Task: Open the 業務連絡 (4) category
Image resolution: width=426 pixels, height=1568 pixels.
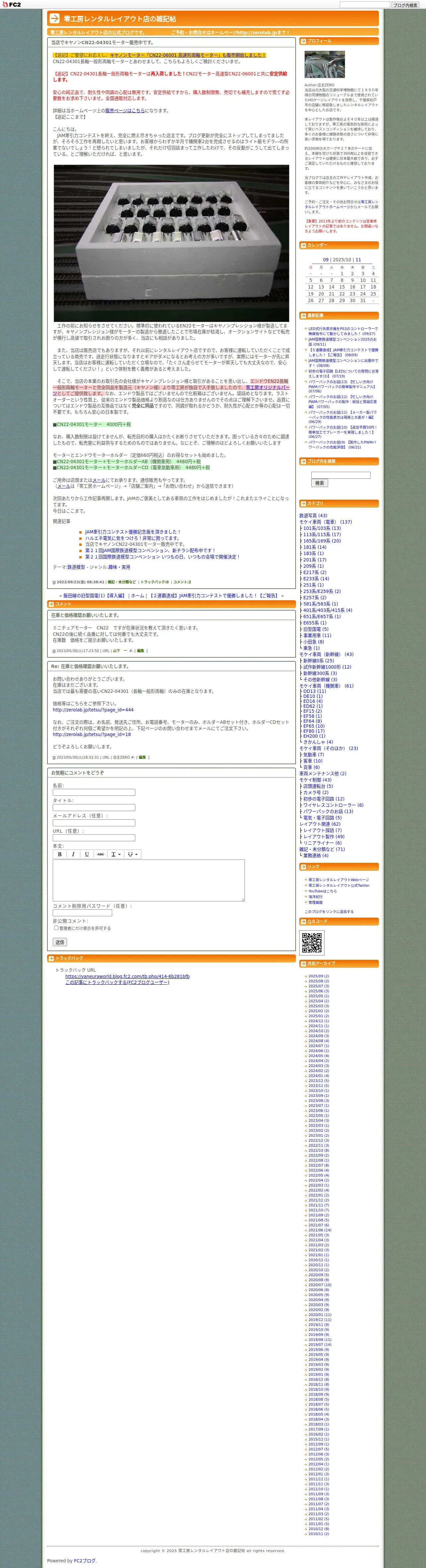Action: coord(315,856)
